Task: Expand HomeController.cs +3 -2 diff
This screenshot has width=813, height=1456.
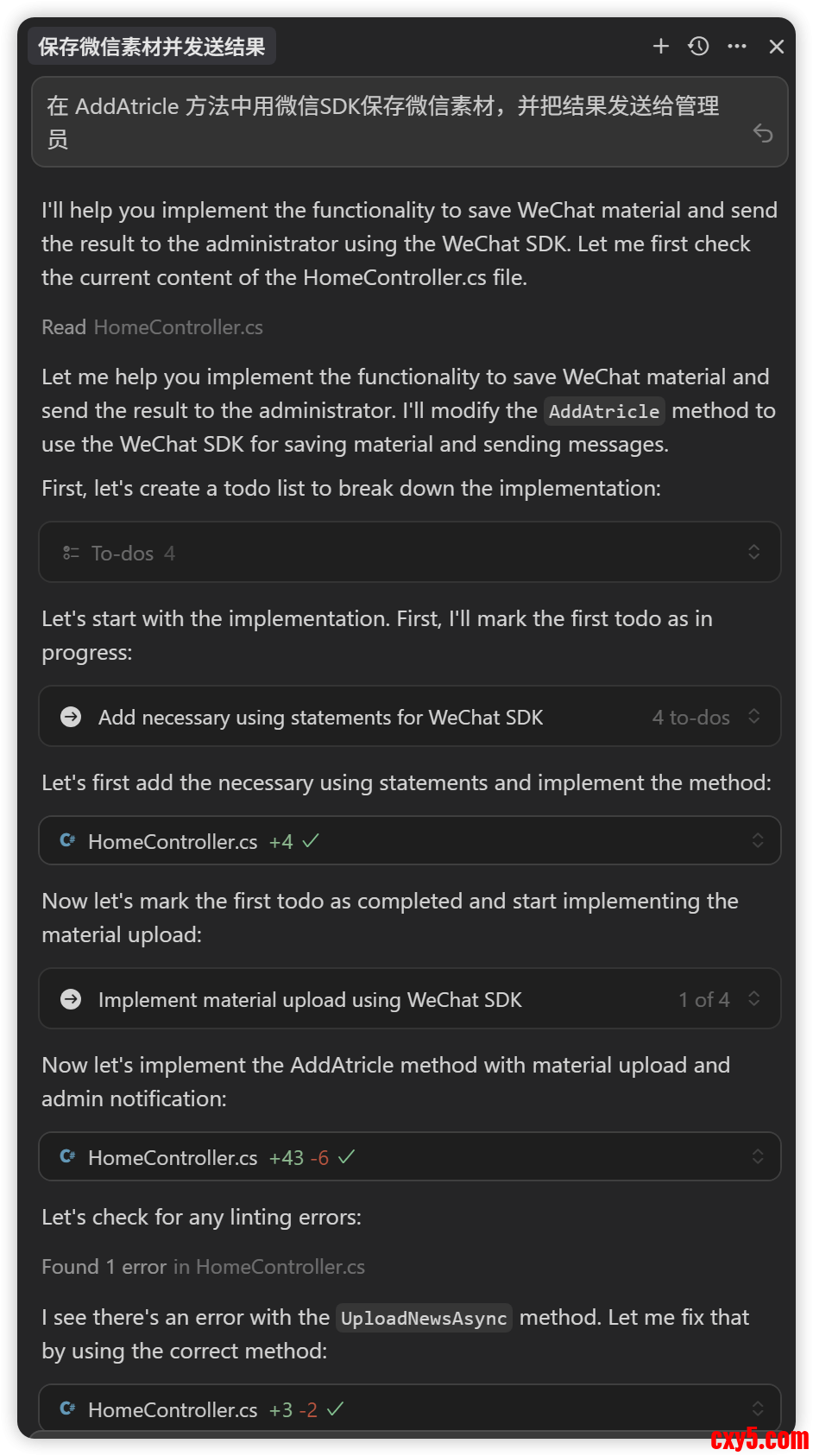Action: coord(757,1409)
